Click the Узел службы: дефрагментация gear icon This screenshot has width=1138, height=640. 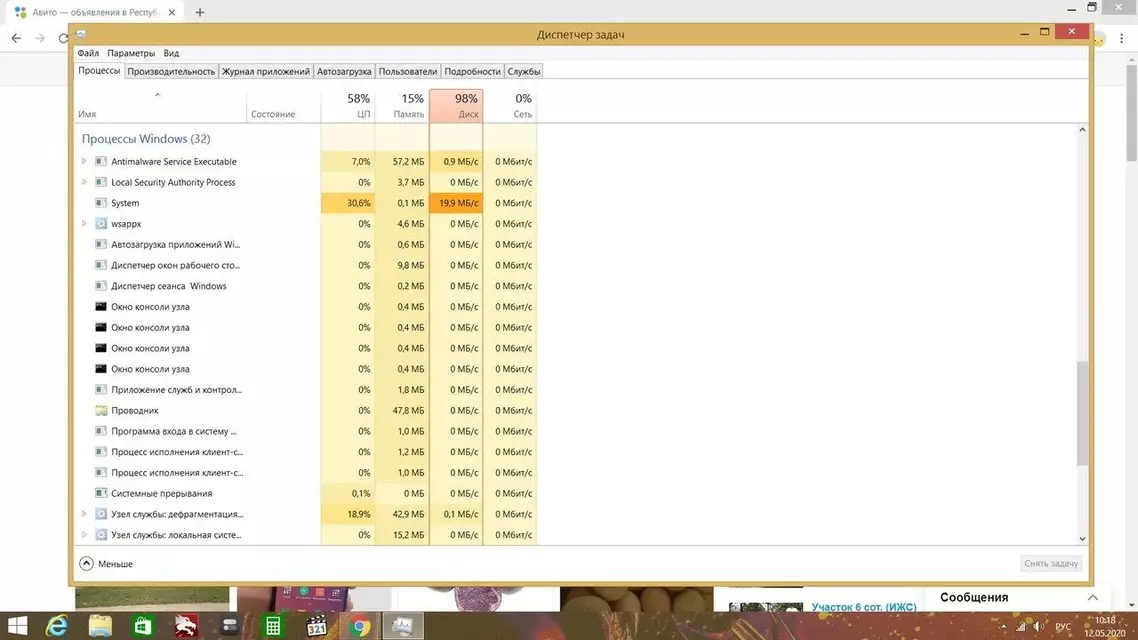(101, 514)
